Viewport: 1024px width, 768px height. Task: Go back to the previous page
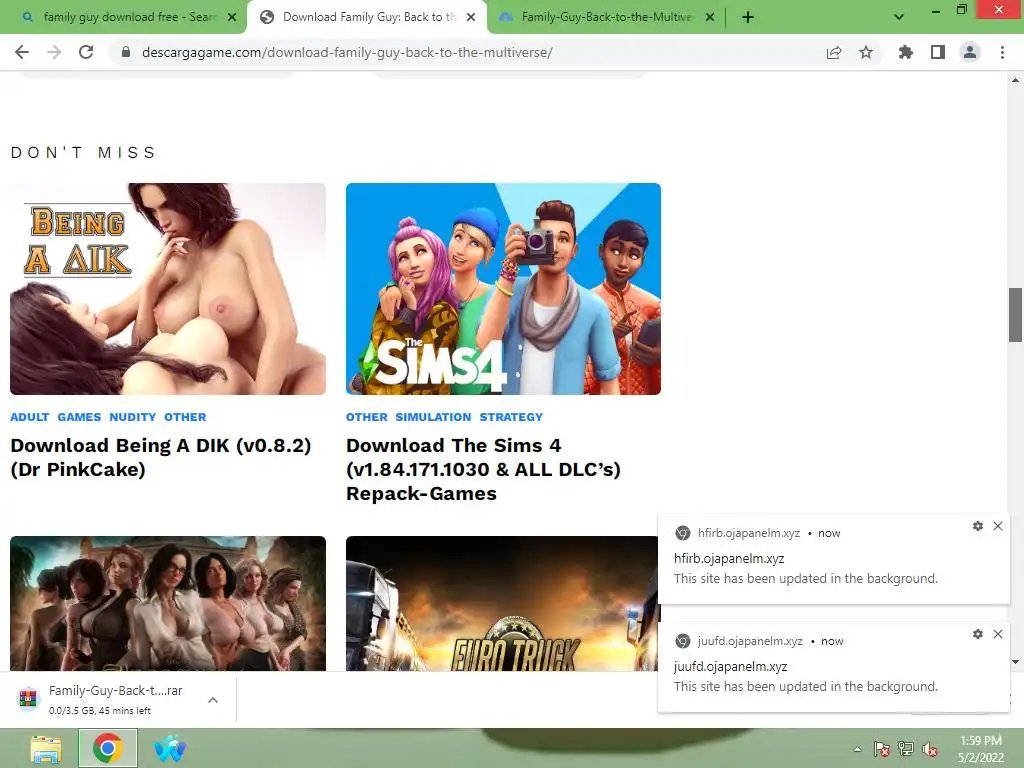point(22,52)
